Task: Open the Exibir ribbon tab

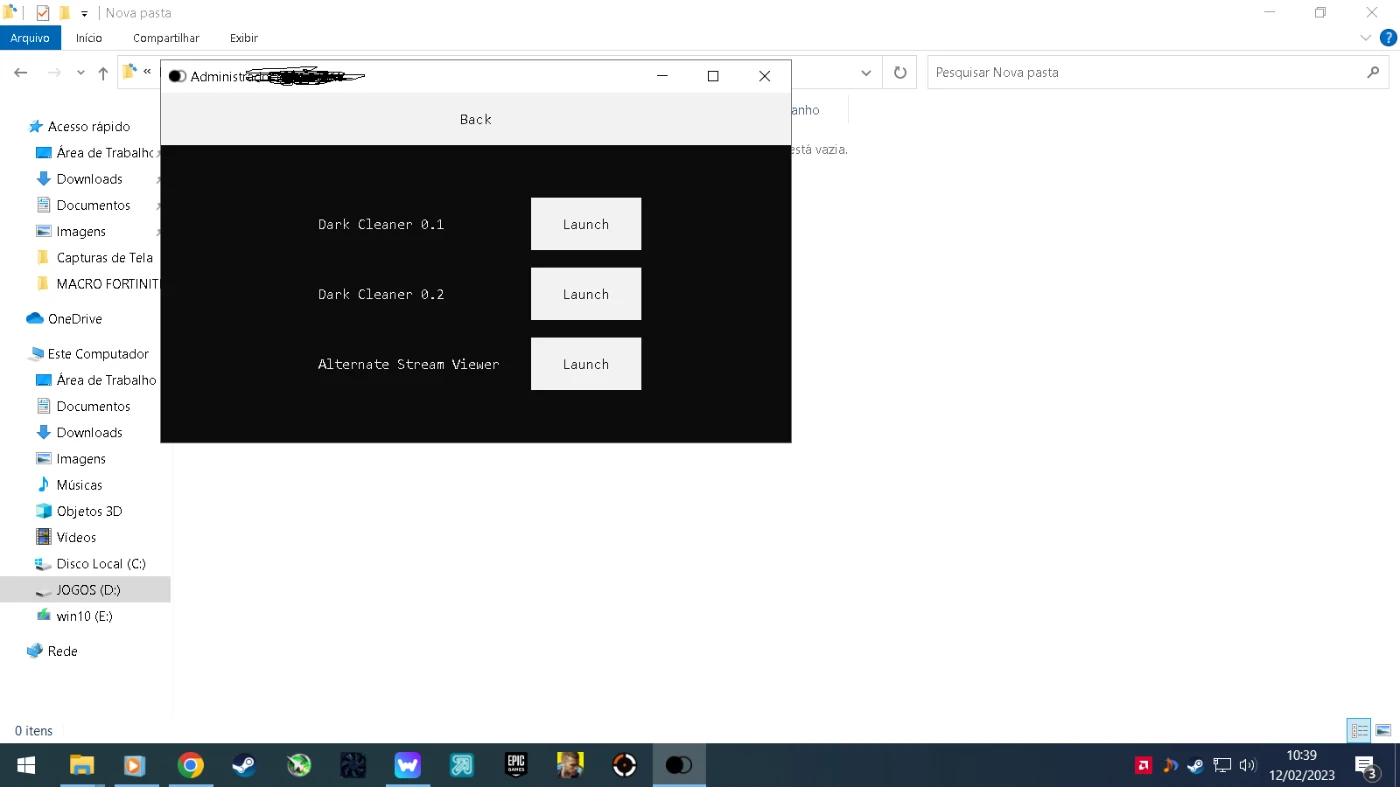Action: click(244, 38)
